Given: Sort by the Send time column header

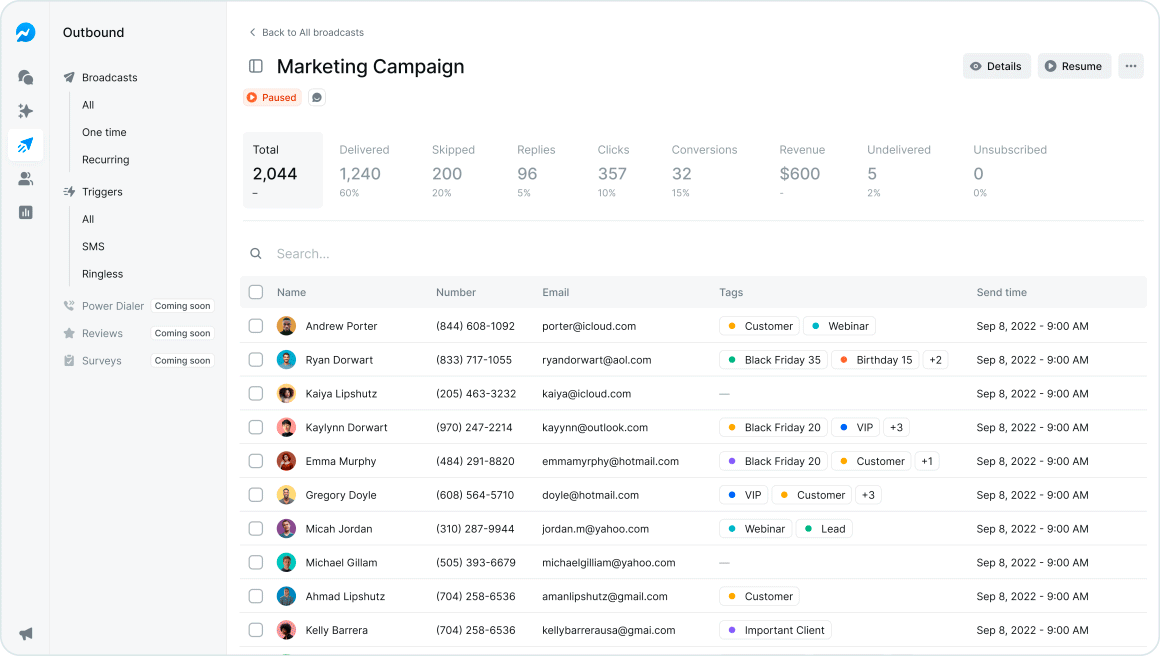Looking at the screenshot, I should 1001,292.
